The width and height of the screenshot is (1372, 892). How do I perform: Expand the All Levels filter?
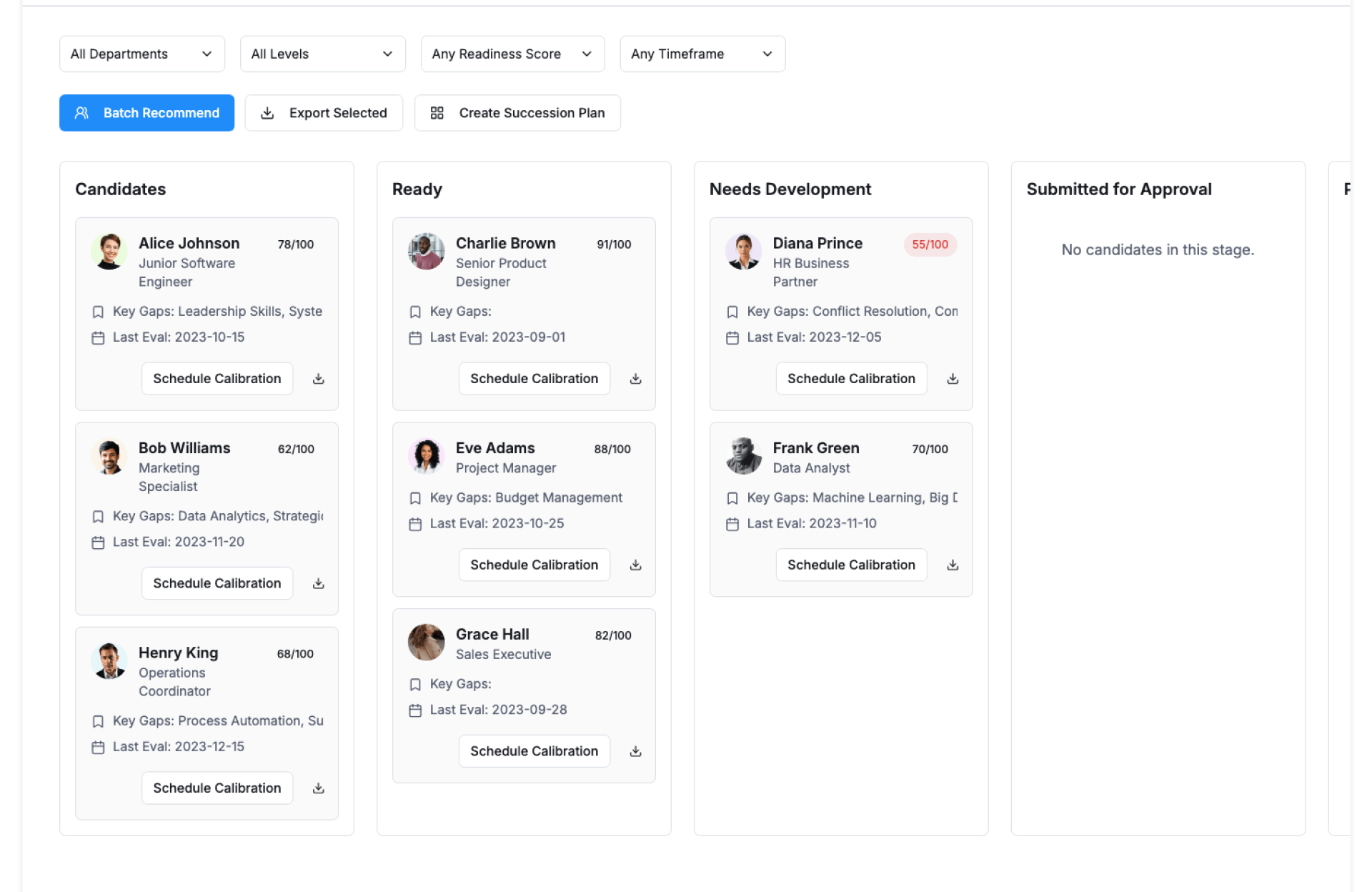click(x=322, y=54)
